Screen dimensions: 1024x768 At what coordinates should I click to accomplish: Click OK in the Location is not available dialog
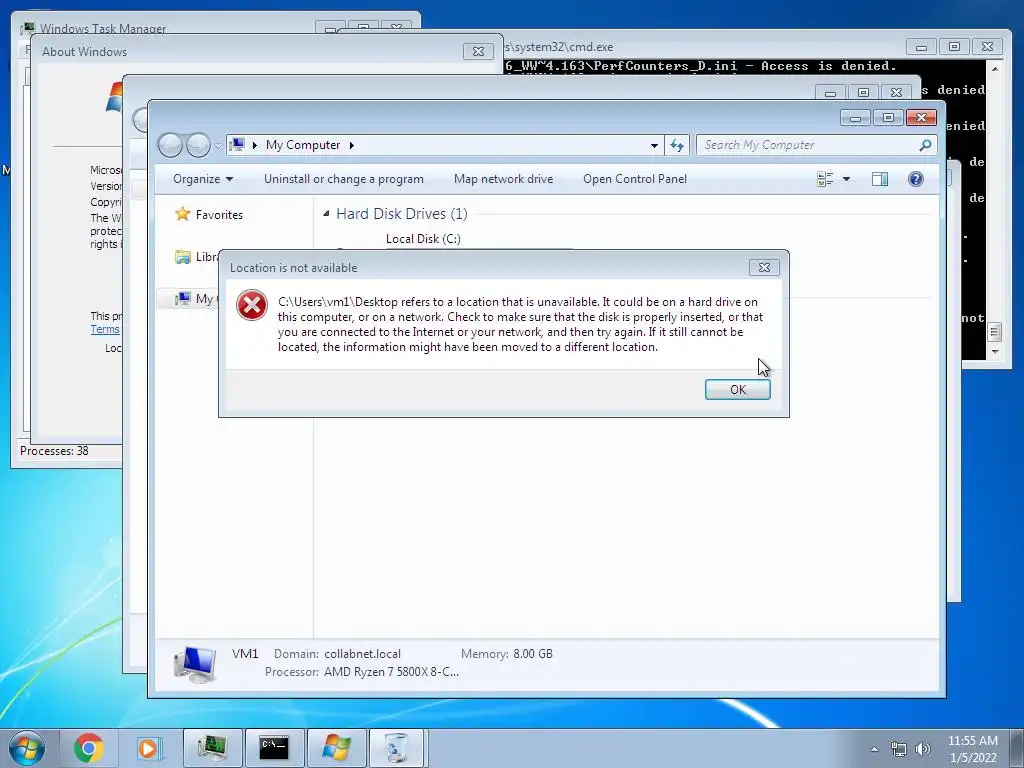click(x=737, y=389)
